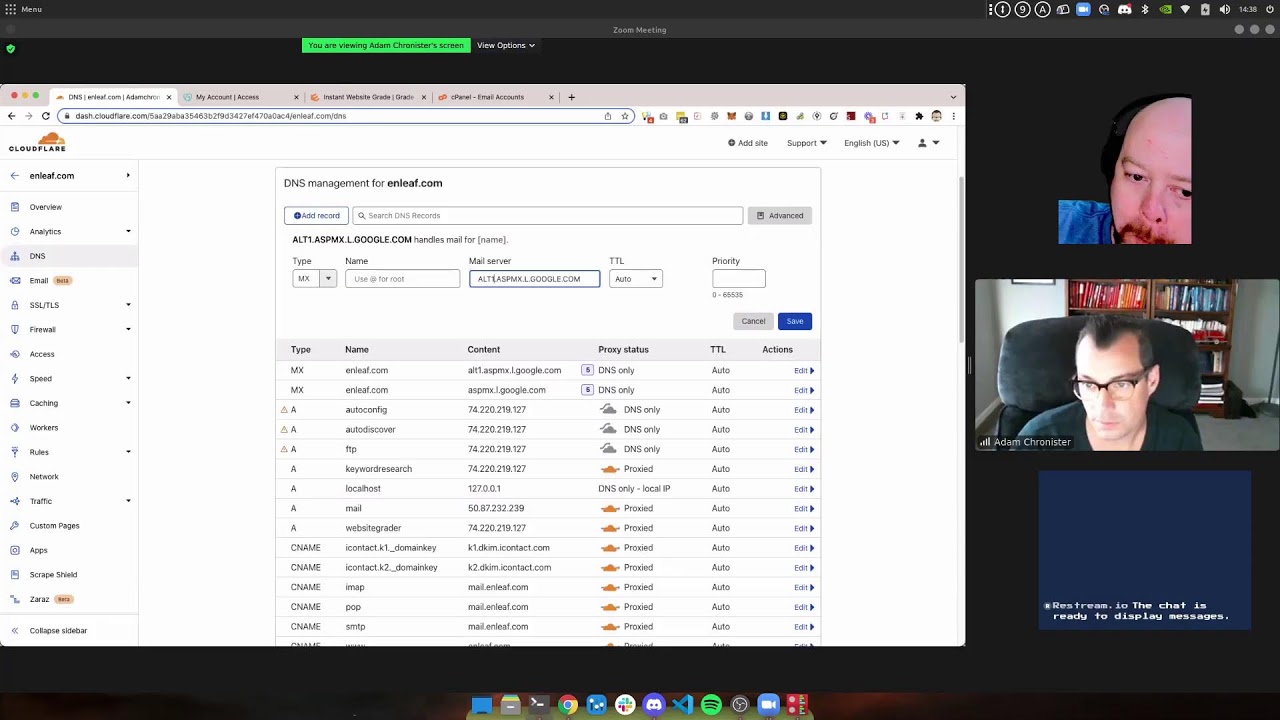Open Overview in the Cloudflare sidebar
The width and height of the screenshot is (1280, 720).
pos(45,207)
